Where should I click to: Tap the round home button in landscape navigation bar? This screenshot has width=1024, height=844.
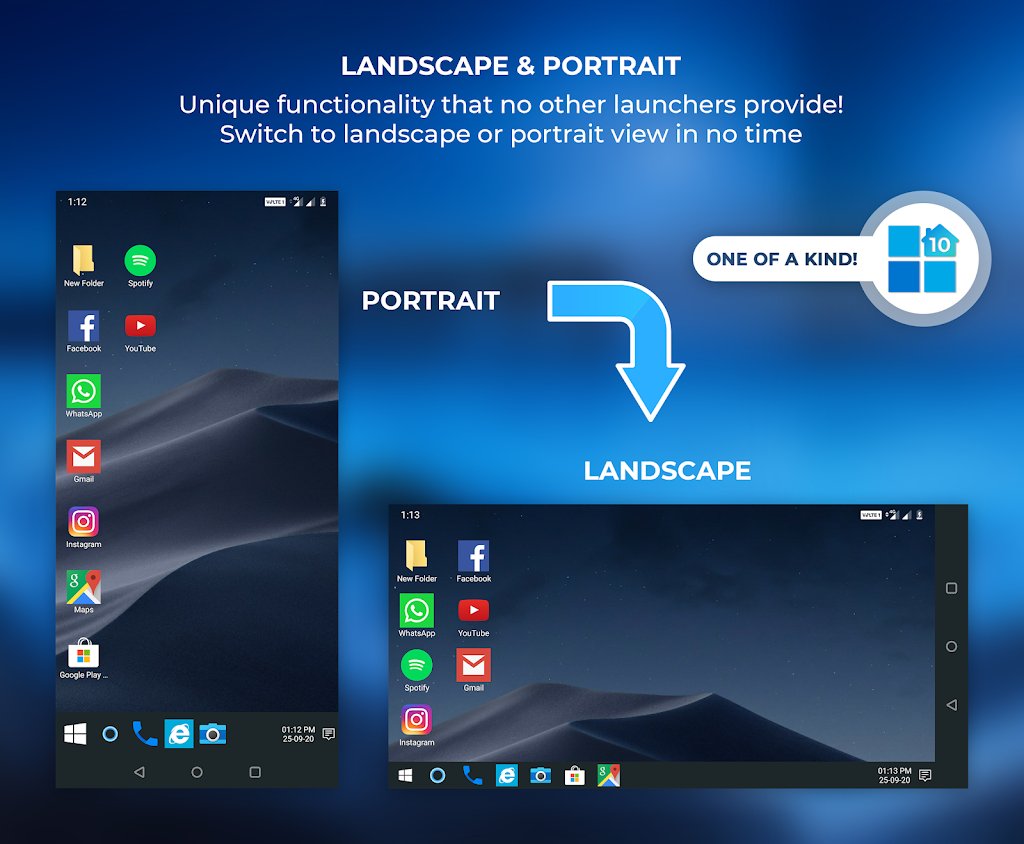pos(951,646)
